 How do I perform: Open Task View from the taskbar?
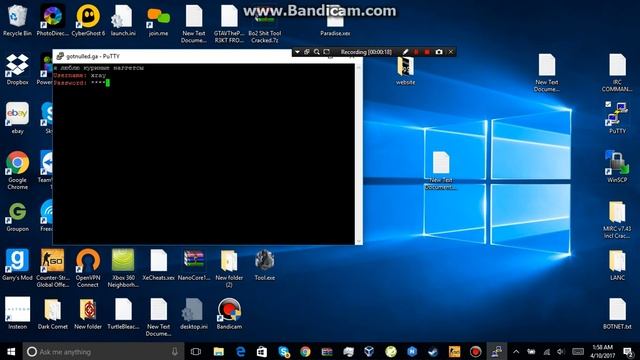(196, 351)
